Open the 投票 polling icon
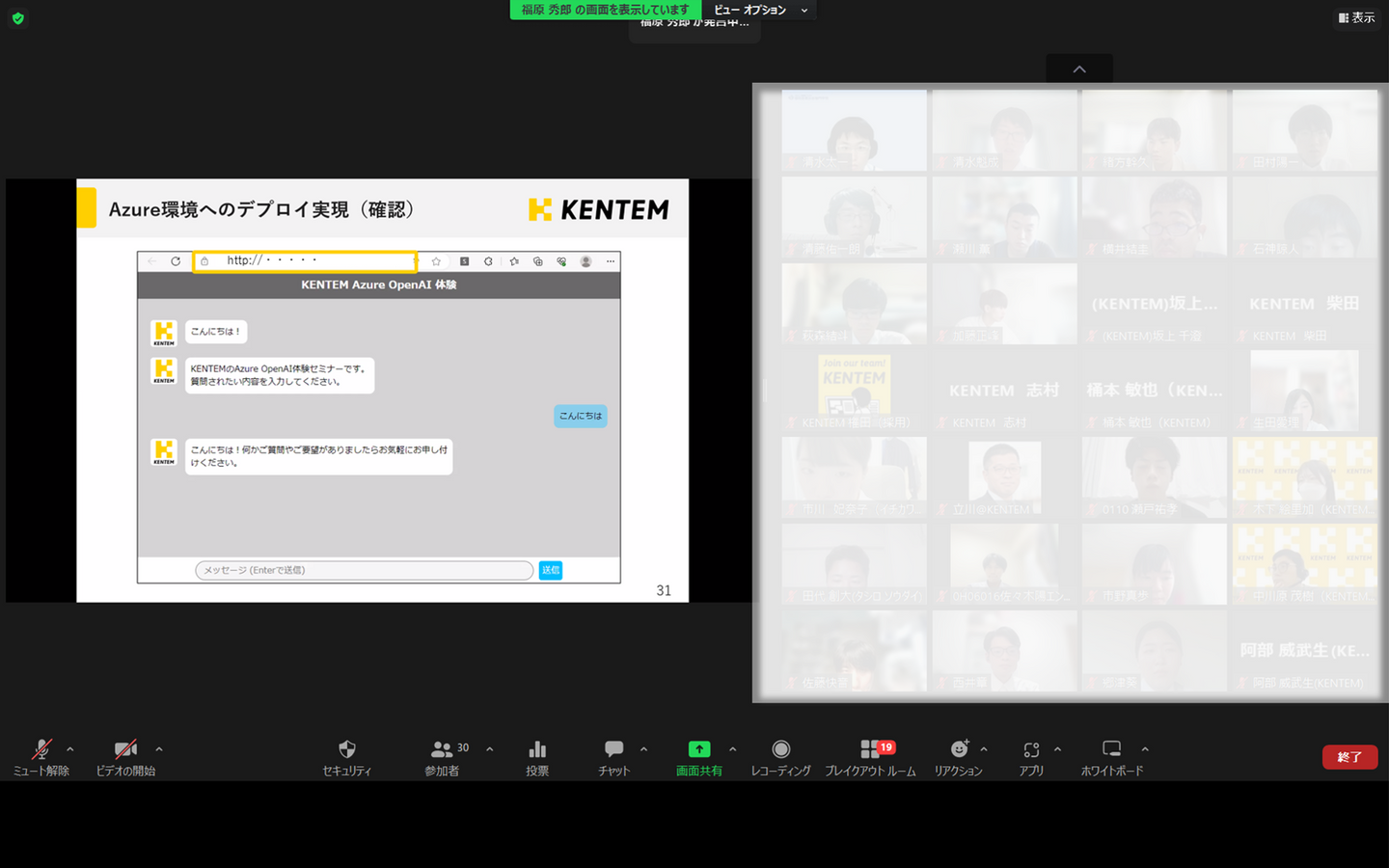This screenshot has width=1389, height=868. [x=537, y=756]
